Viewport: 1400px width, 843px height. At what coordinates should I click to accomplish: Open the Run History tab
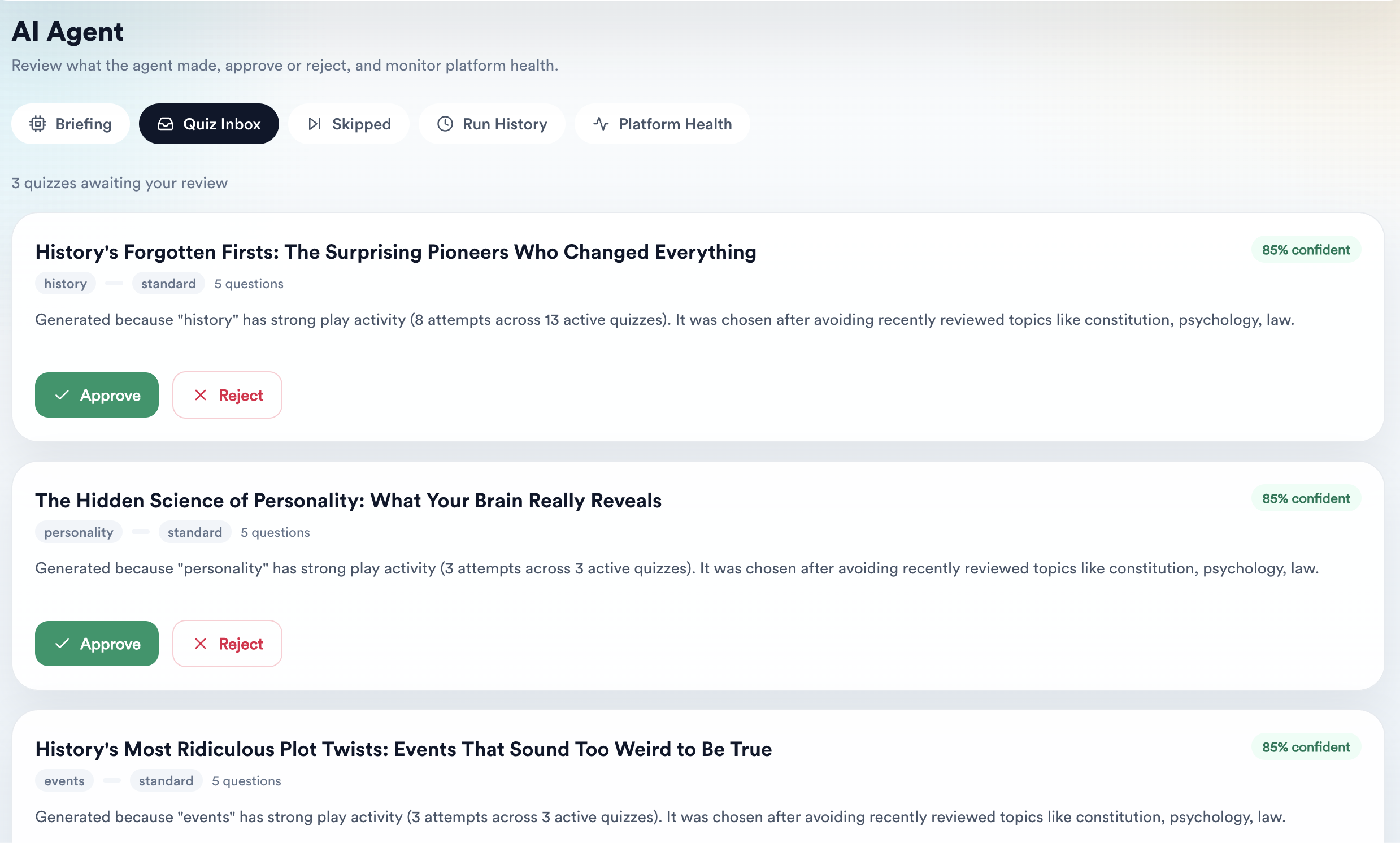click(x=492, y=124)
